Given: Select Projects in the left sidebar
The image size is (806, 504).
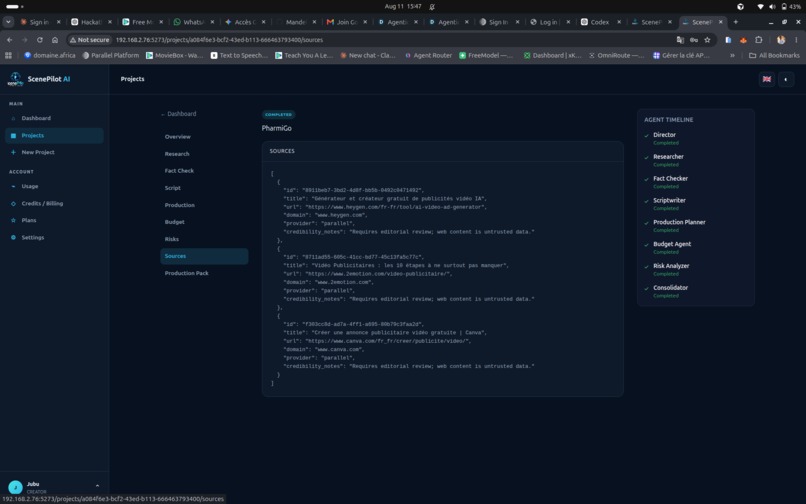Looking at the screenshot, I should pos(54,135).
